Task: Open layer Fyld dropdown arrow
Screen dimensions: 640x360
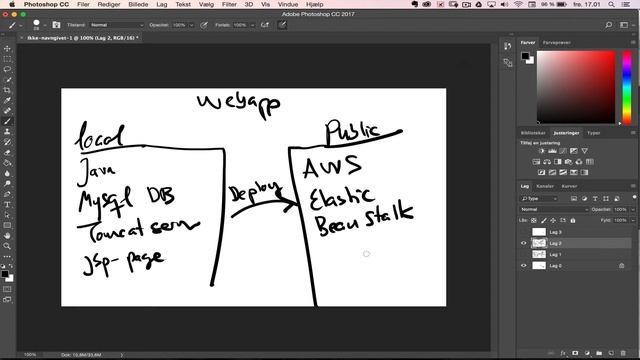Action: click(x=633, y=220)
